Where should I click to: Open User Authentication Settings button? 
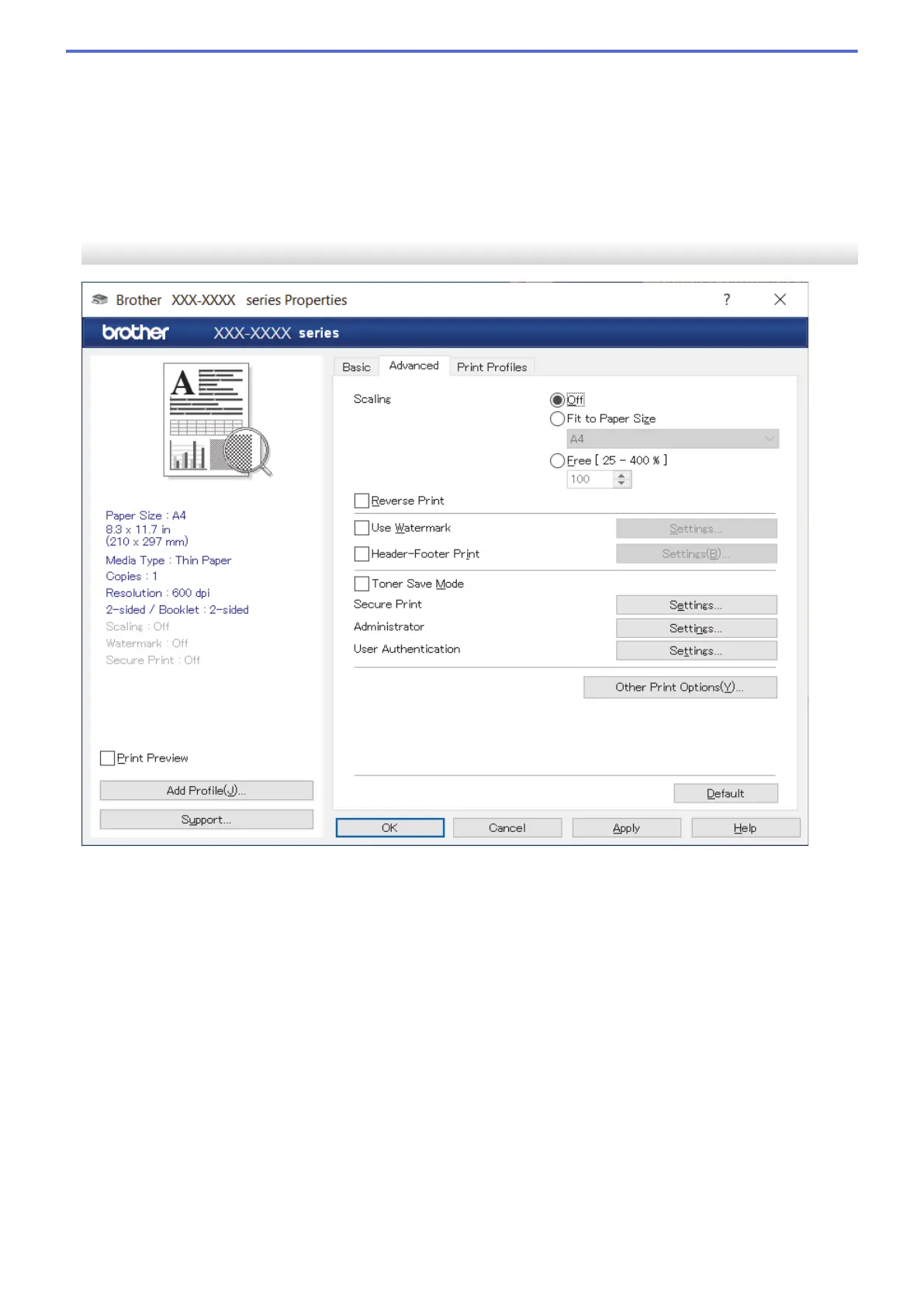point(696,650)
